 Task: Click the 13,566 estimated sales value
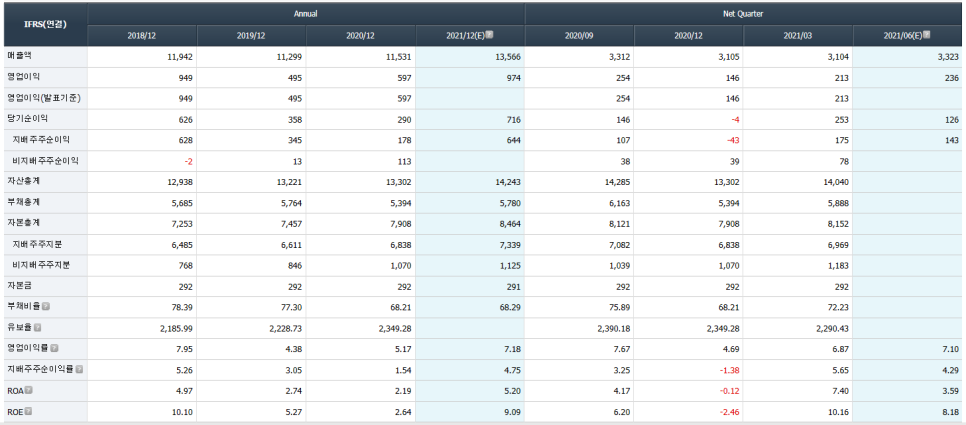coord(508,57)
